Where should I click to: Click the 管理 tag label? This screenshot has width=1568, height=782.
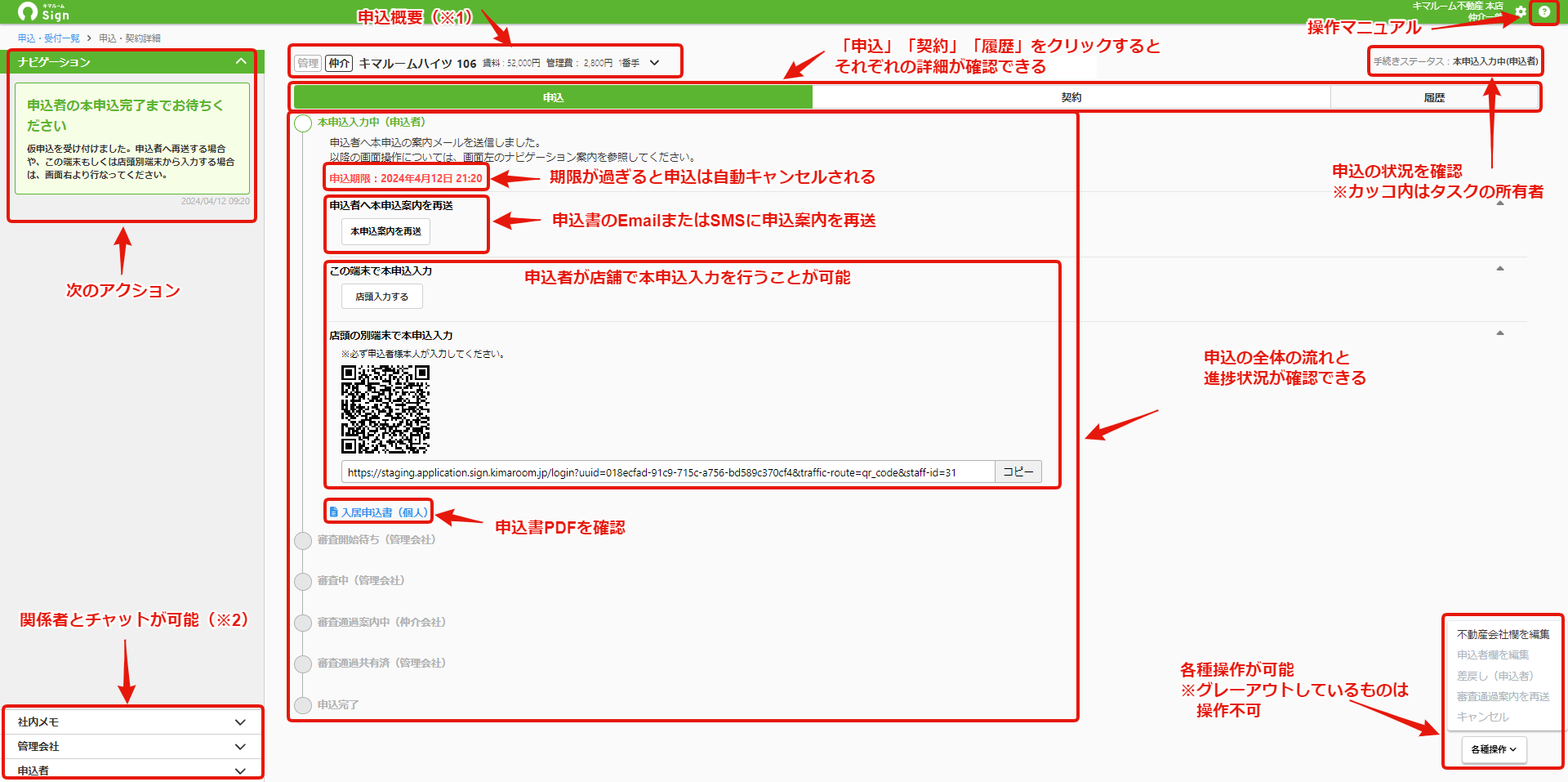coord(308,63)
